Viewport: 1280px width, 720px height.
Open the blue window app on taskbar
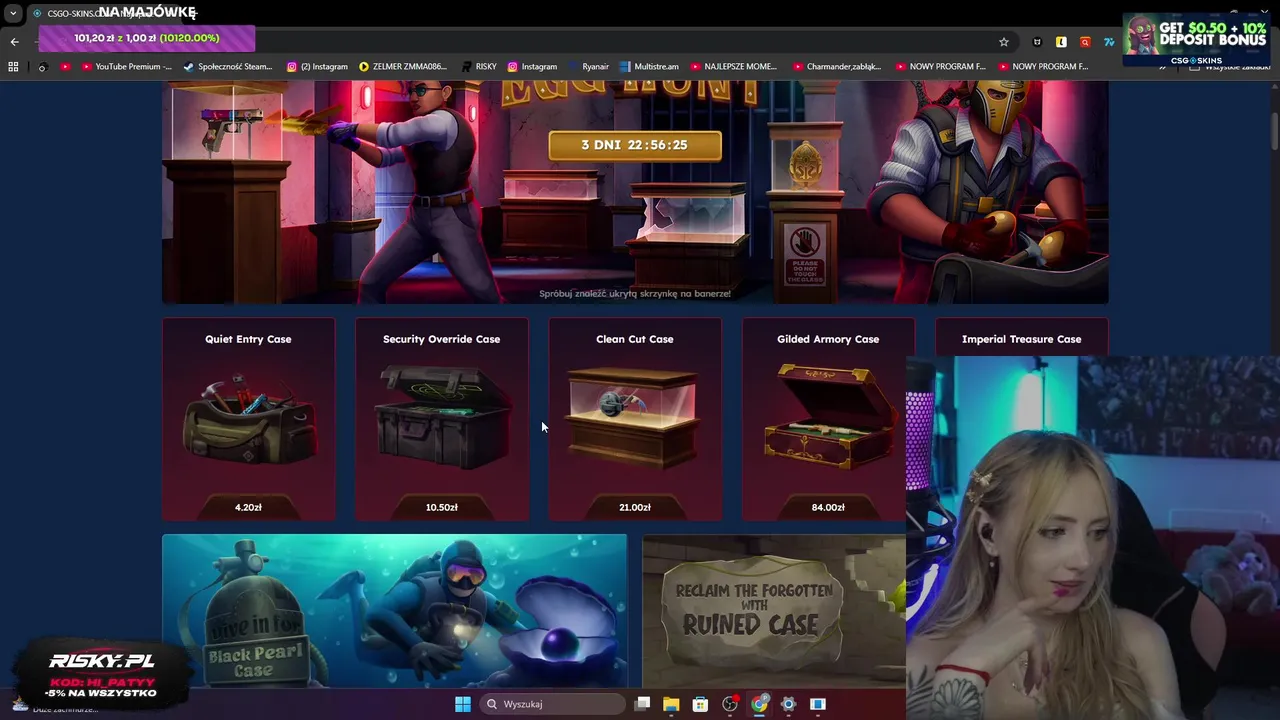tap(817, 704)
